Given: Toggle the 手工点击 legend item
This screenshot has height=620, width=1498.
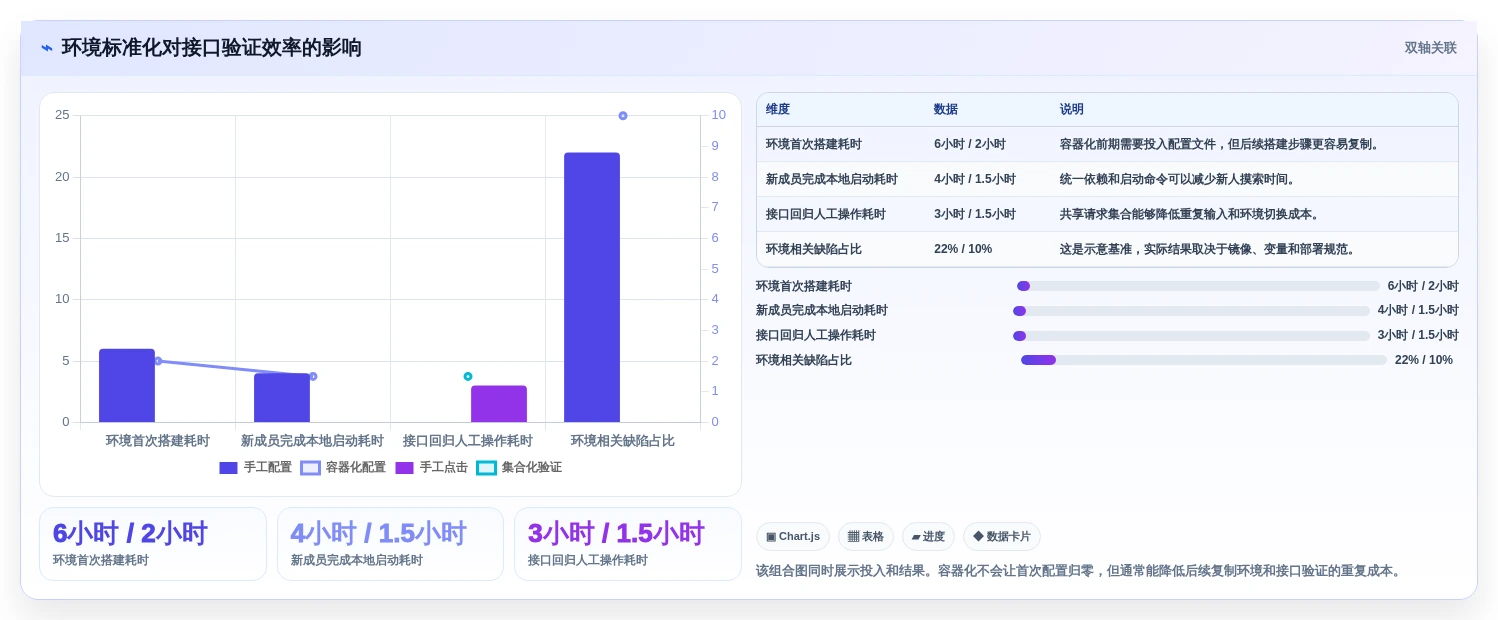Looking at the screenshot, I should pyautogui.click(x=431, y=467).
